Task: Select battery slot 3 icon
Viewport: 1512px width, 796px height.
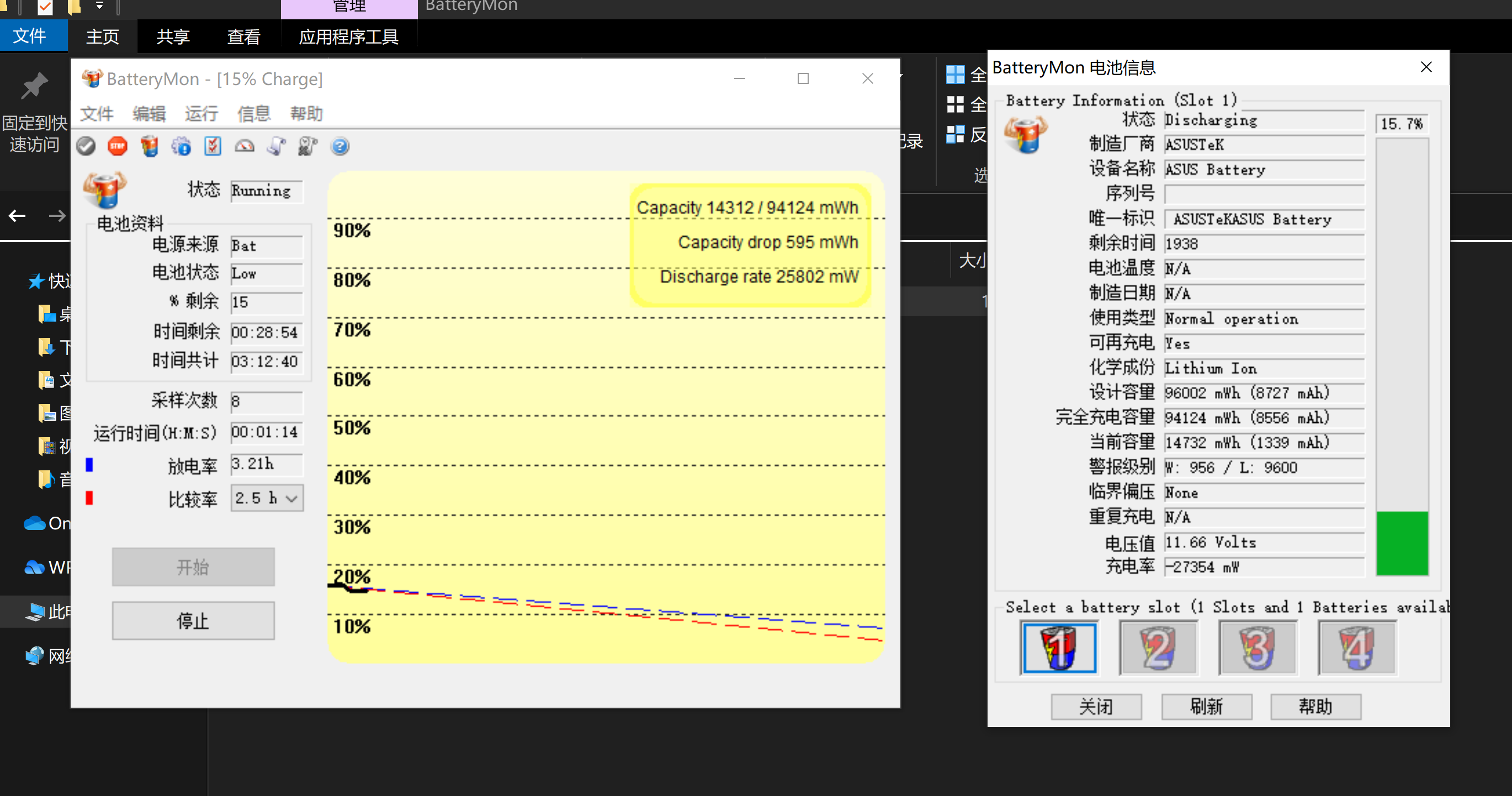Action: [x=1258, y=648]
